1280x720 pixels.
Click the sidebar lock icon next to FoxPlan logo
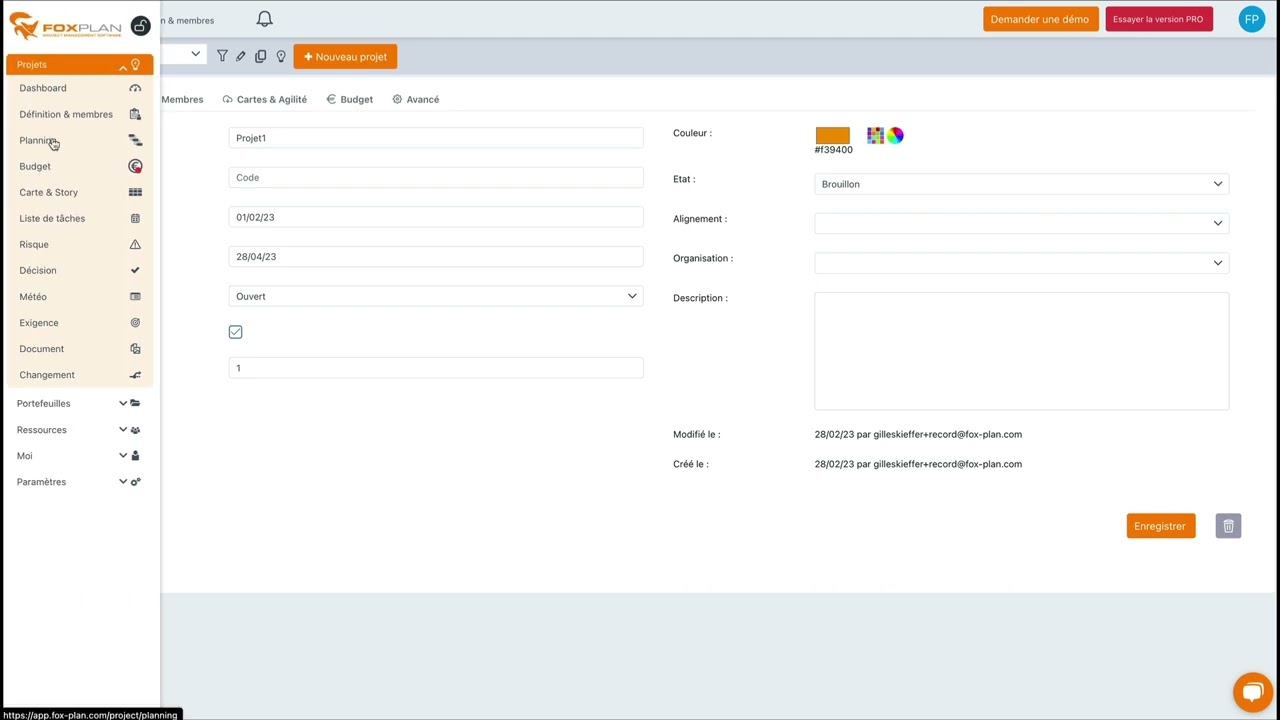pyautogui.click(x=141, y=26)
